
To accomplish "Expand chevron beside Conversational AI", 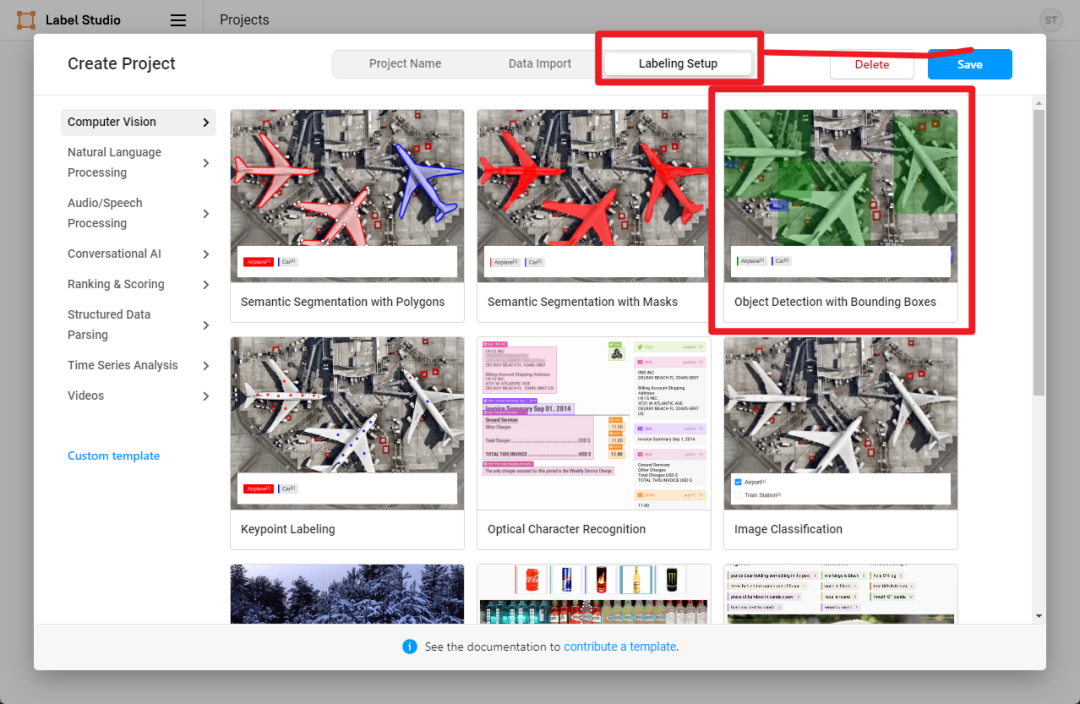I will 206,255.
